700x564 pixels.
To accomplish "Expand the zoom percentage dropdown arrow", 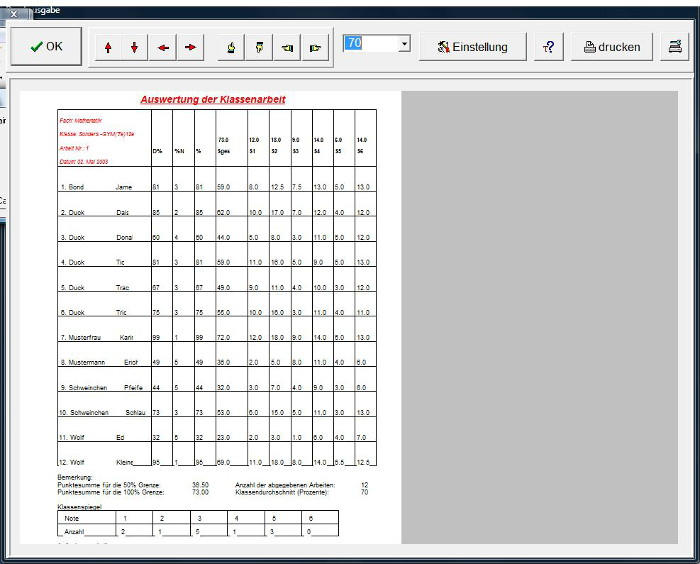I will pyautogui.click(x=403, y=44).
